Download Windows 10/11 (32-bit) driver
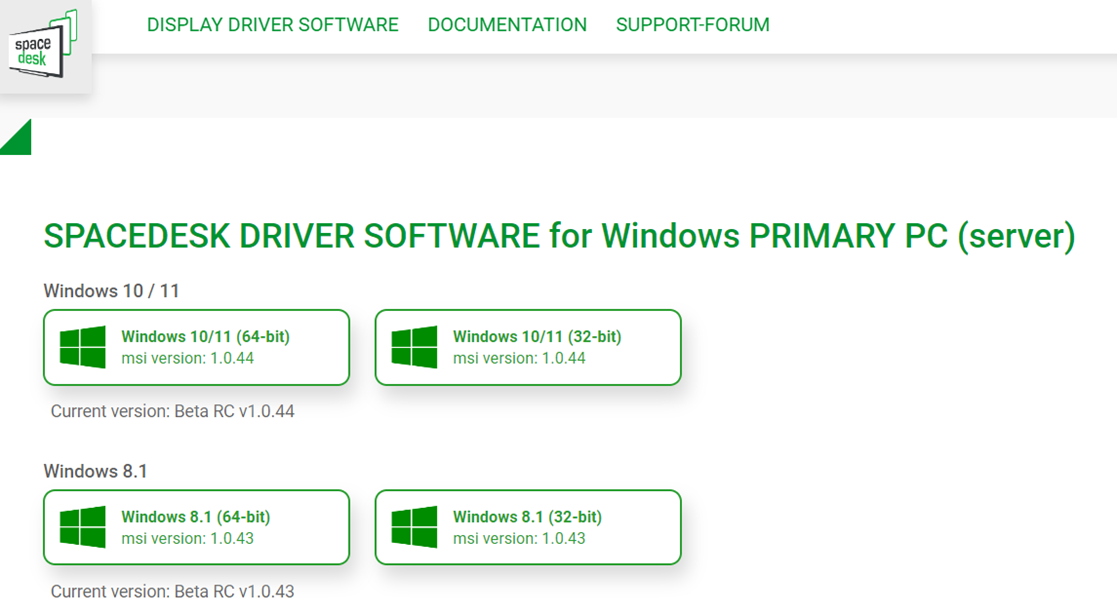This screenshot has height=615, width=1117. tap(528, 347)
